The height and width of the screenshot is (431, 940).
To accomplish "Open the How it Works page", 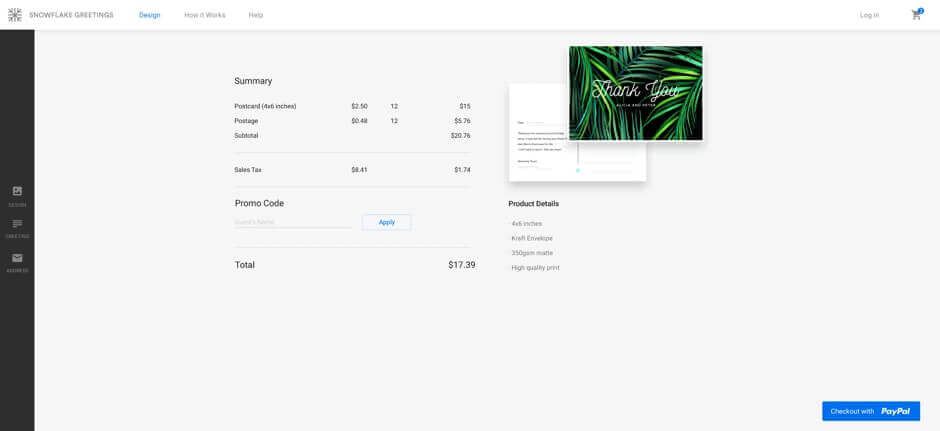I will click(204, 15).
